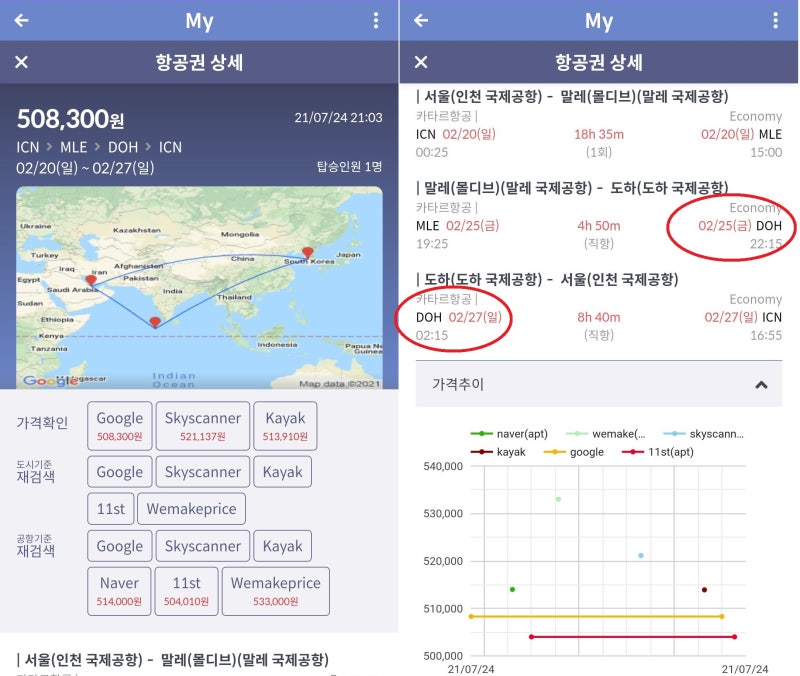The image size is (800, 676).
Task: Click the 가격확인 label
Action: click(42, 423)
